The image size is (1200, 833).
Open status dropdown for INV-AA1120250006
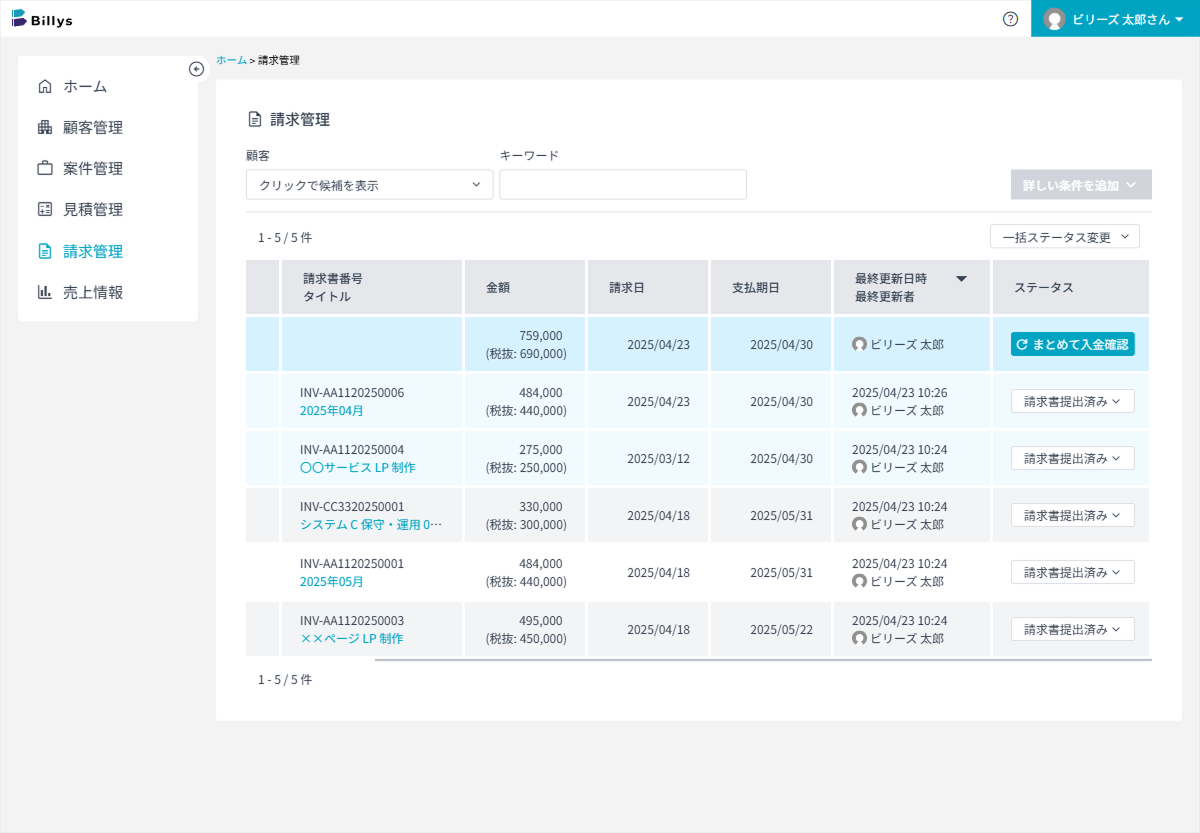(1073, 401)
